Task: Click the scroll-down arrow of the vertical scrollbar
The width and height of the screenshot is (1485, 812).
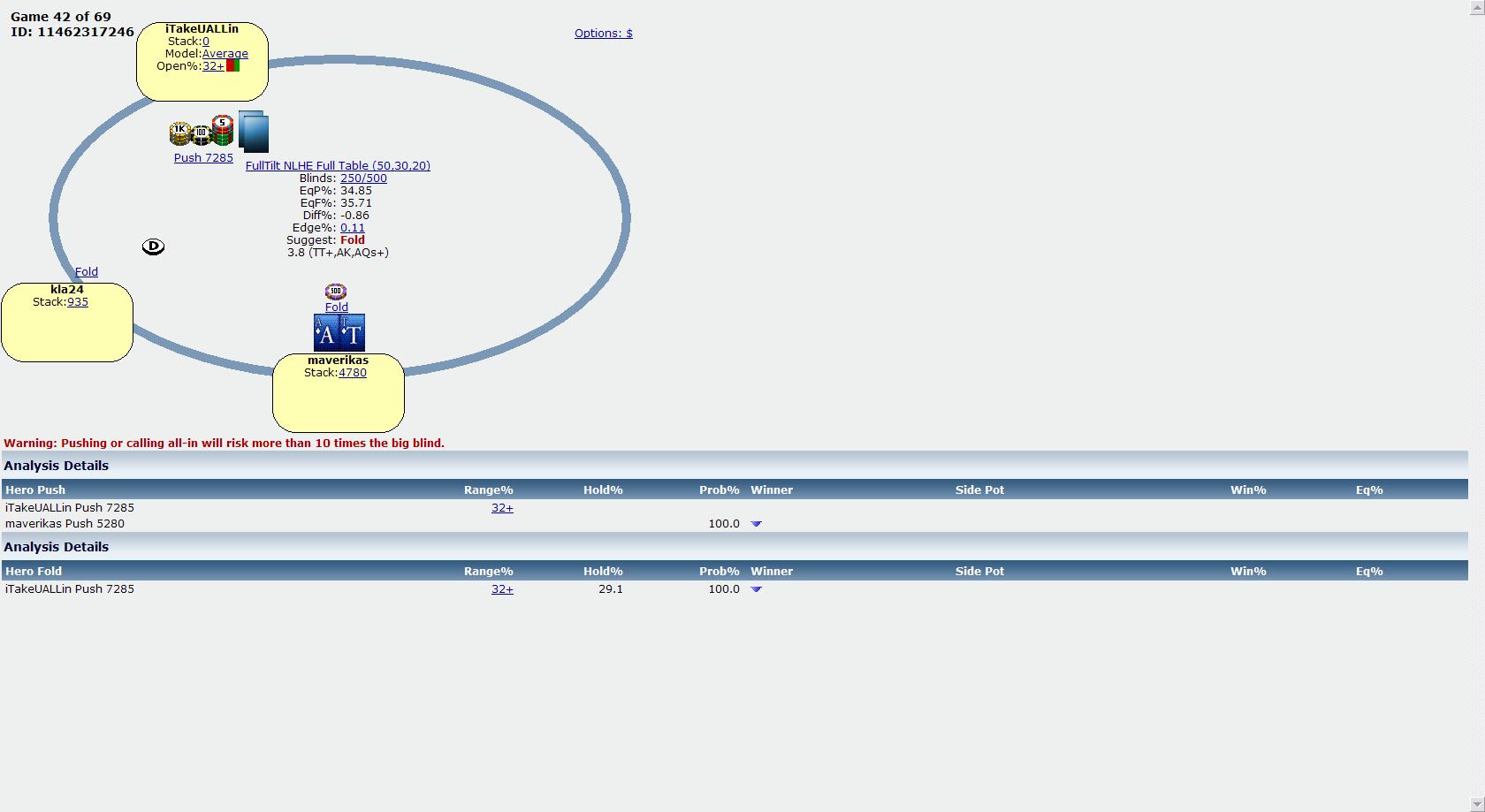Action: [x=1476, y=805]
